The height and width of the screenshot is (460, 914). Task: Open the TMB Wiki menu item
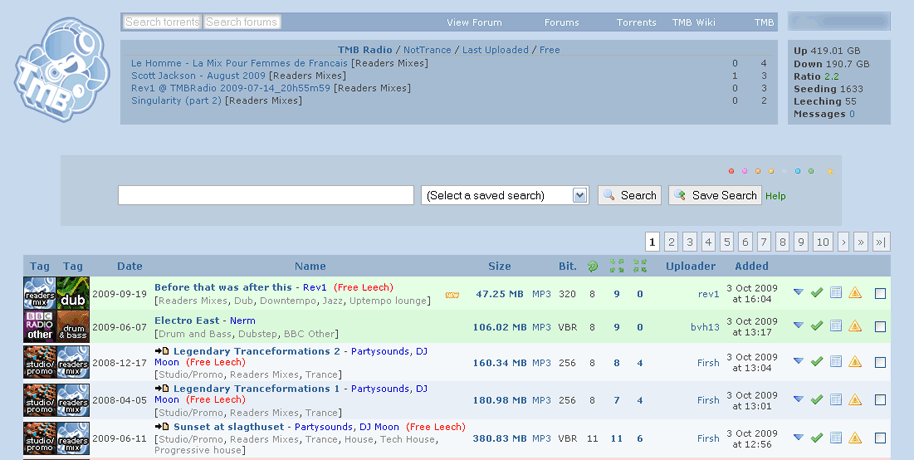pyautogui.click(x=694, y=22)
